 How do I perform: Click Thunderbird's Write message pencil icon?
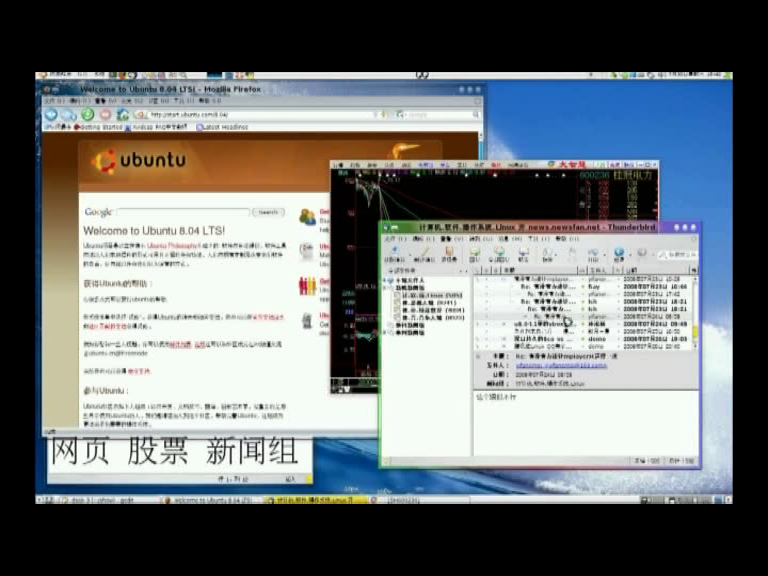click(424, 254)
